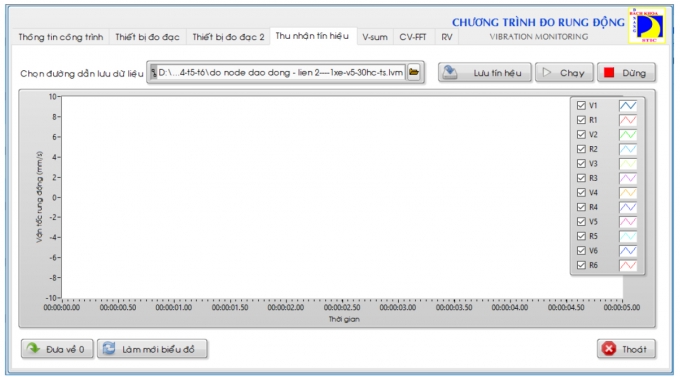
Task: Click the V1 plot line style icon
Action: coord(628,105)
